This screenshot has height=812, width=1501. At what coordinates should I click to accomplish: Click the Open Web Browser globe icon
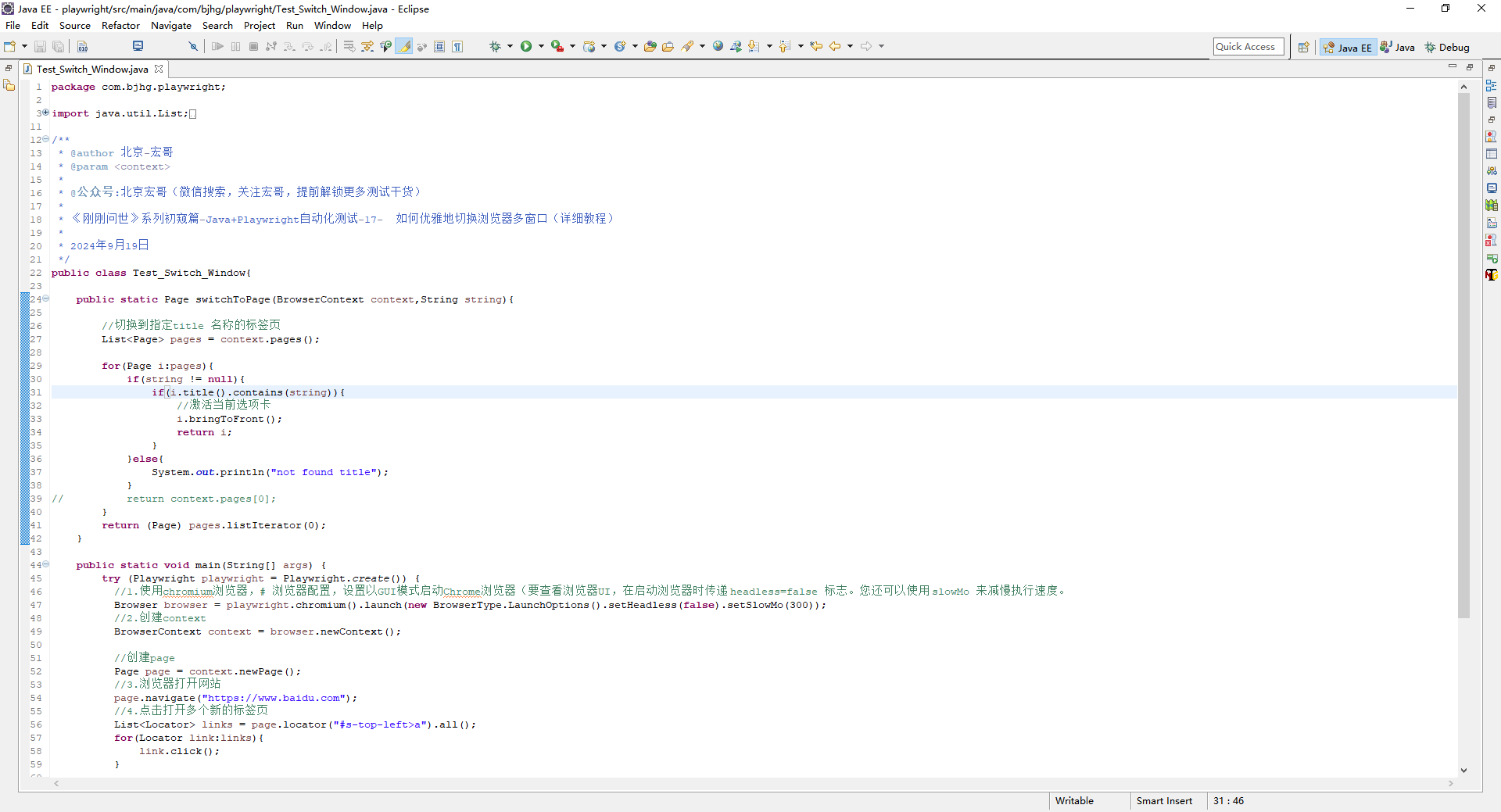718,46
